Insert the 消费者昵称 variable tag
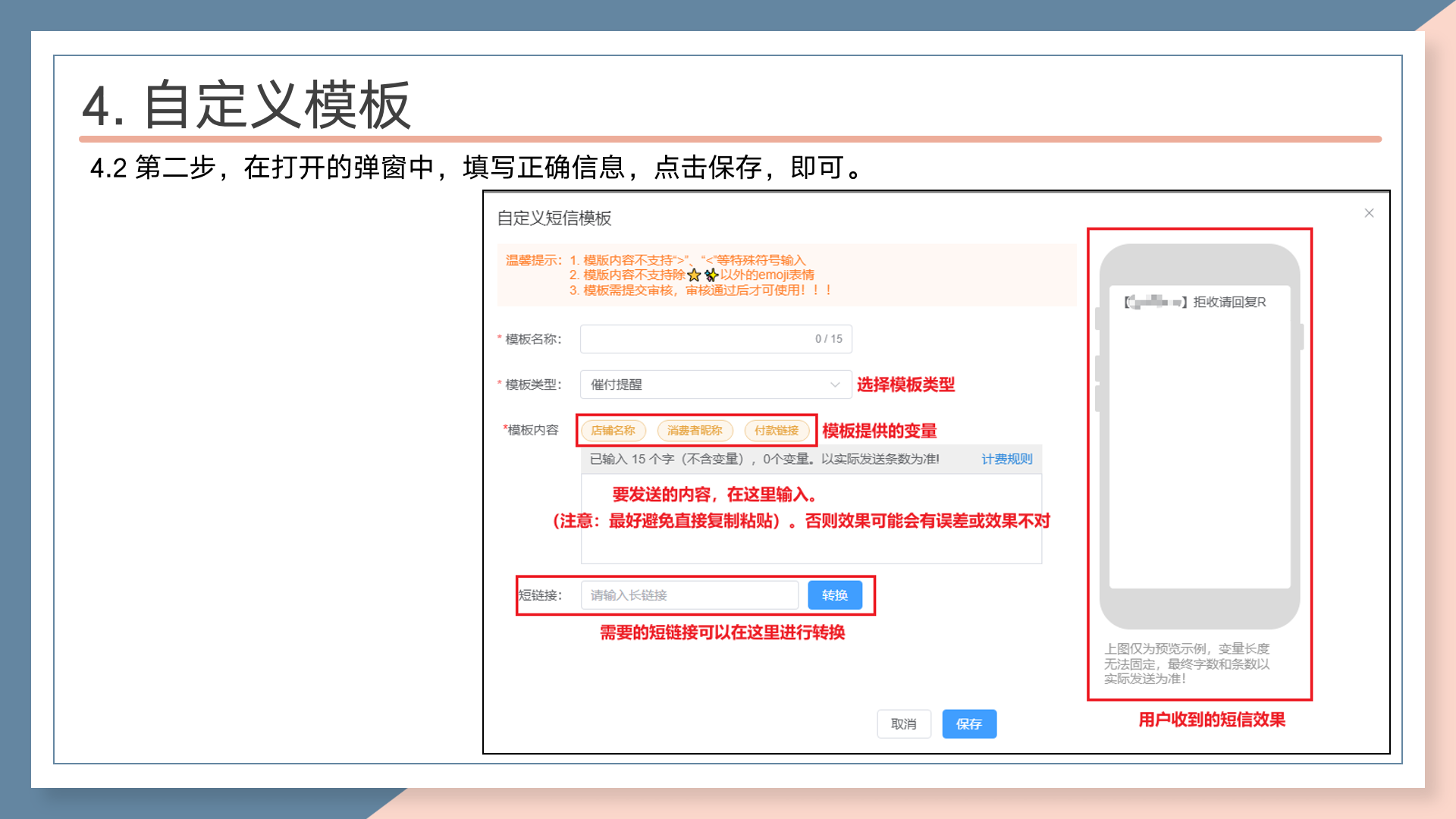Viewport: 1456px width, 819px height. [x=695, y=431]
